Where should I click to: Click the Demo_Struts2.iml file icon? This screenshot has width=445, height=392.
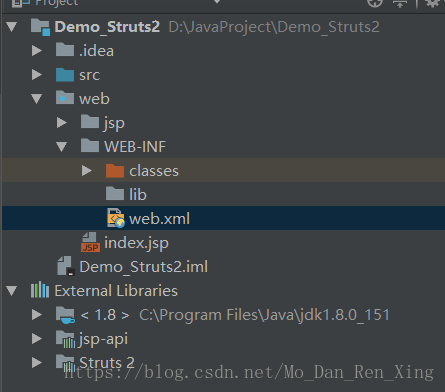[x=66, y=266]
